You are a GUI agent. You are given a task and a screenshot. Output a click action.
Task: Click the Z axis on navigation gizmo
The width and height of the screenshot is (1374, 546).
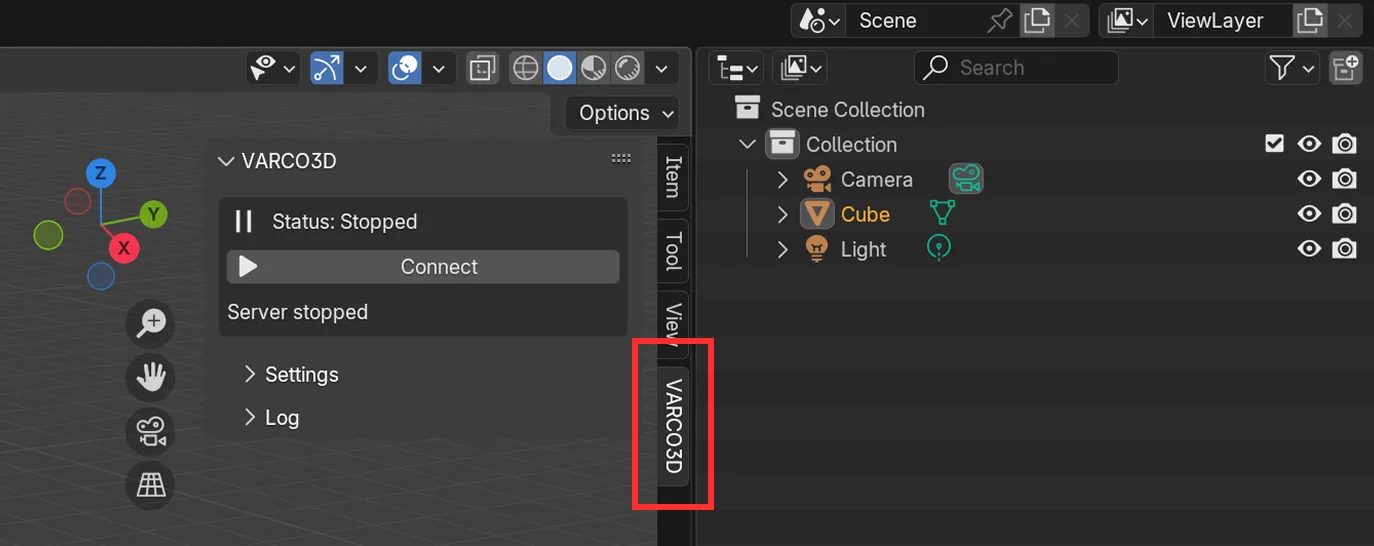[x=100, y=174]
